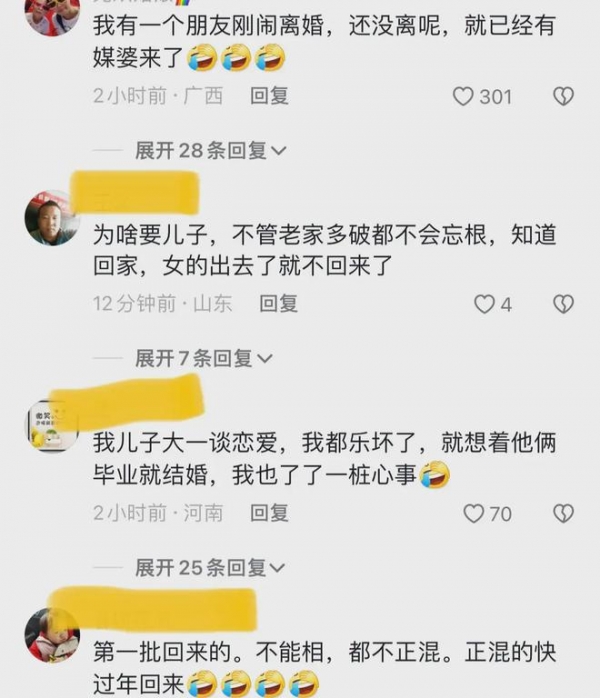Open avatar of the Henan commenter
The image size is (600, 698).
pos(52,426)
